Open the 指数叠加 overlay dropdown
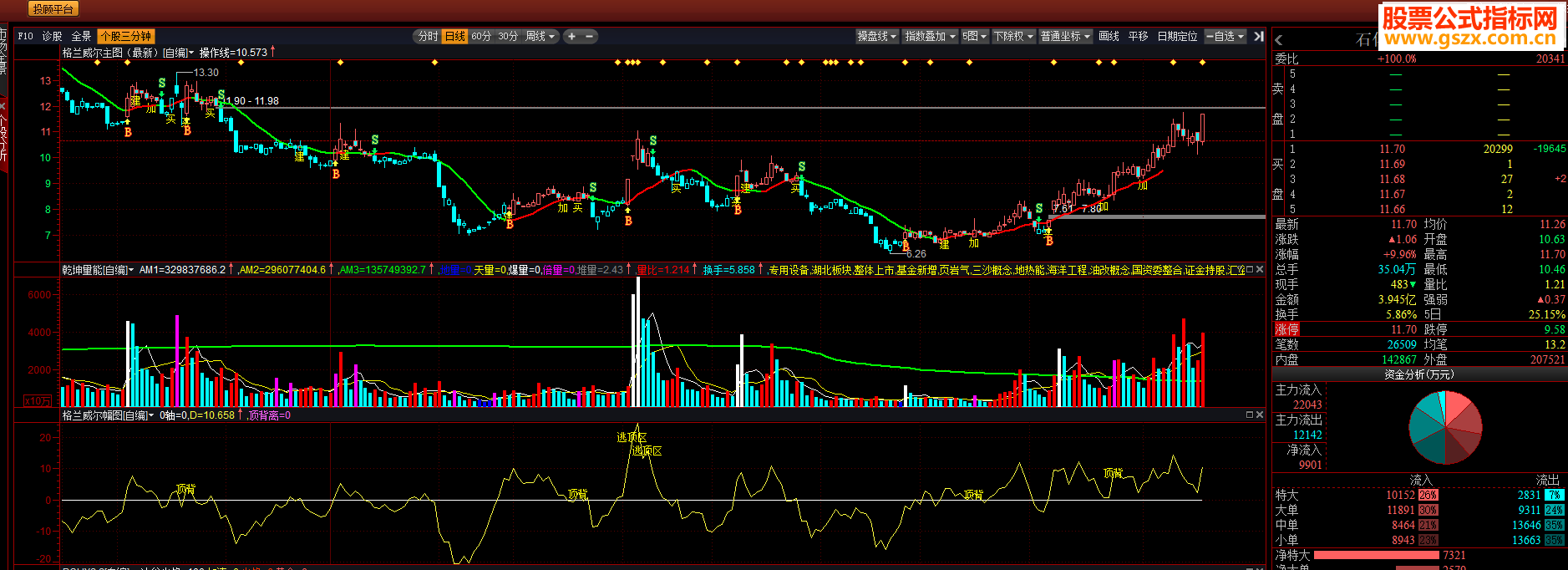1568x570 pixels. pos(931,36)
